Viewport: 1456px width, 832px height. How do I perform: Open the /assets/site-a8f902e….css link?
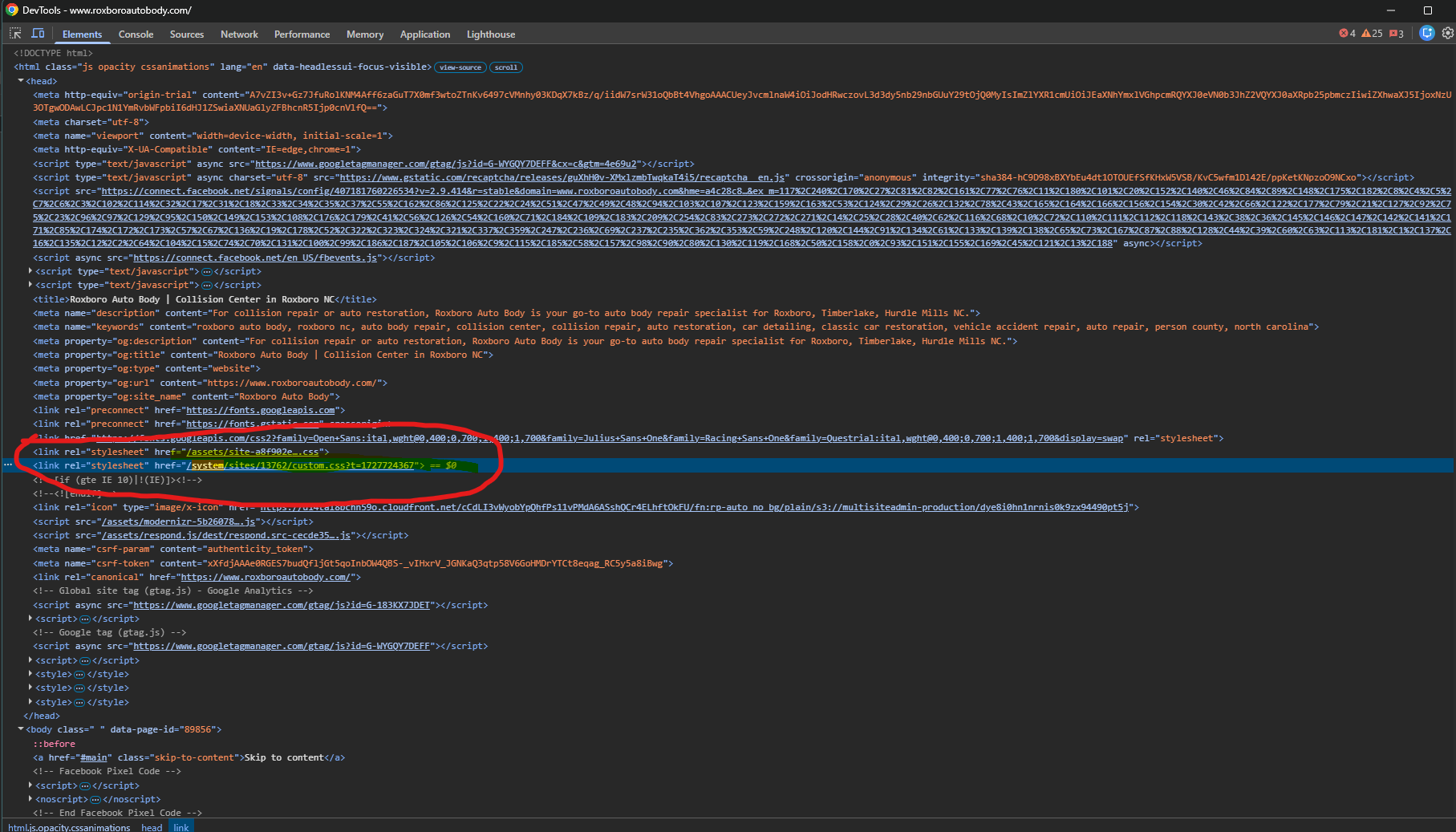click(x=253, y=452)
